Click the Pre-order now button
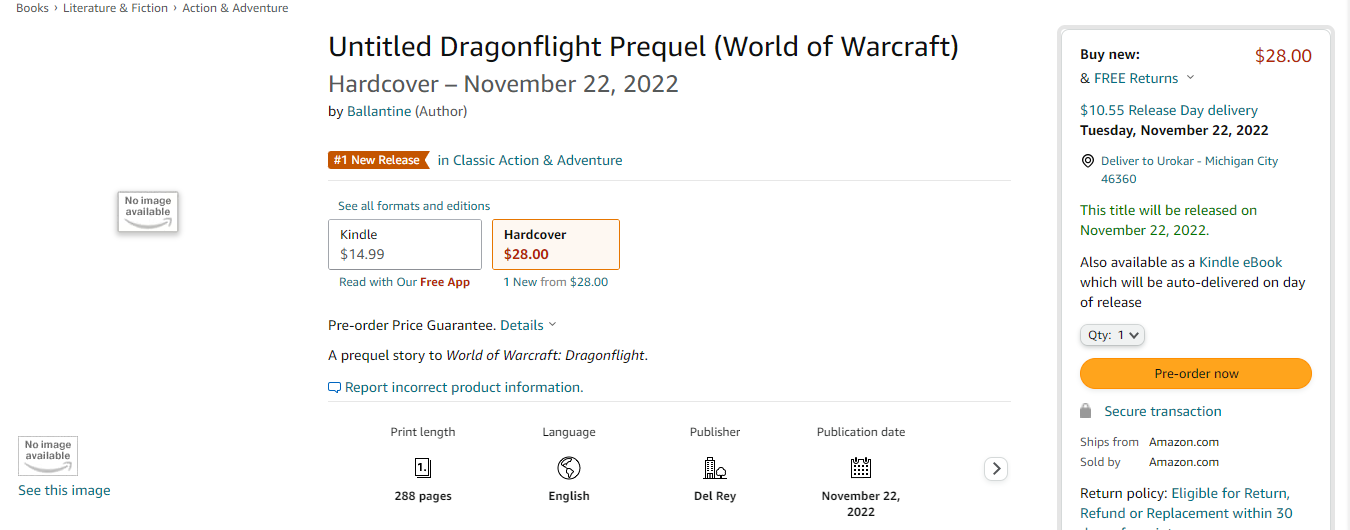1350x530 pixels. pos(1196,373)
